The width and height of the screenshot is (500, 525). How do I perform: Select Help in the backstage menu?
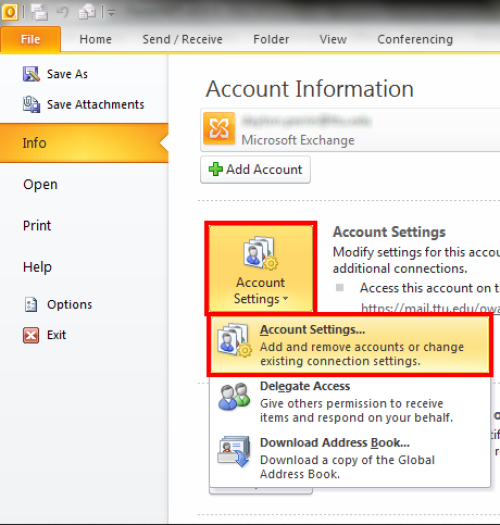(x=37, y=267)
